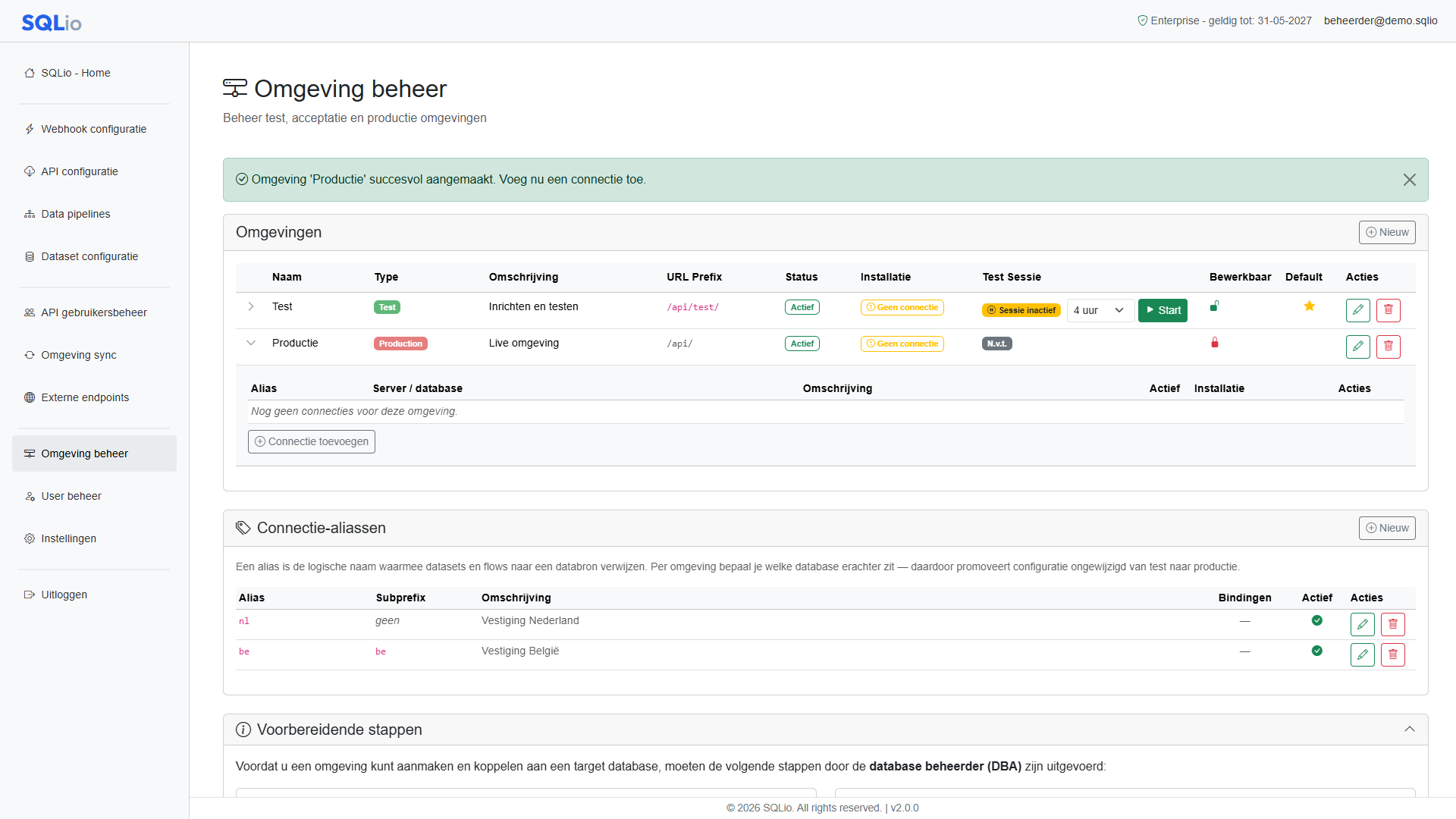This screenshot has height=819, width=1456.
Task: Start the Test session
Action: click(x=1163, y=310)
